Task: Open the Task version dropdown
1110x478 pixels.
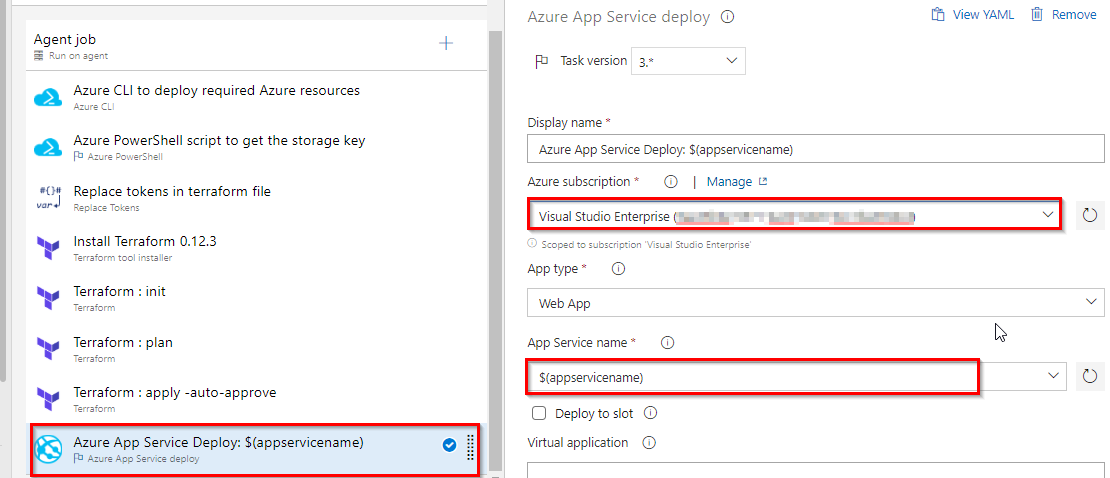Action: [x=688, y=61]
